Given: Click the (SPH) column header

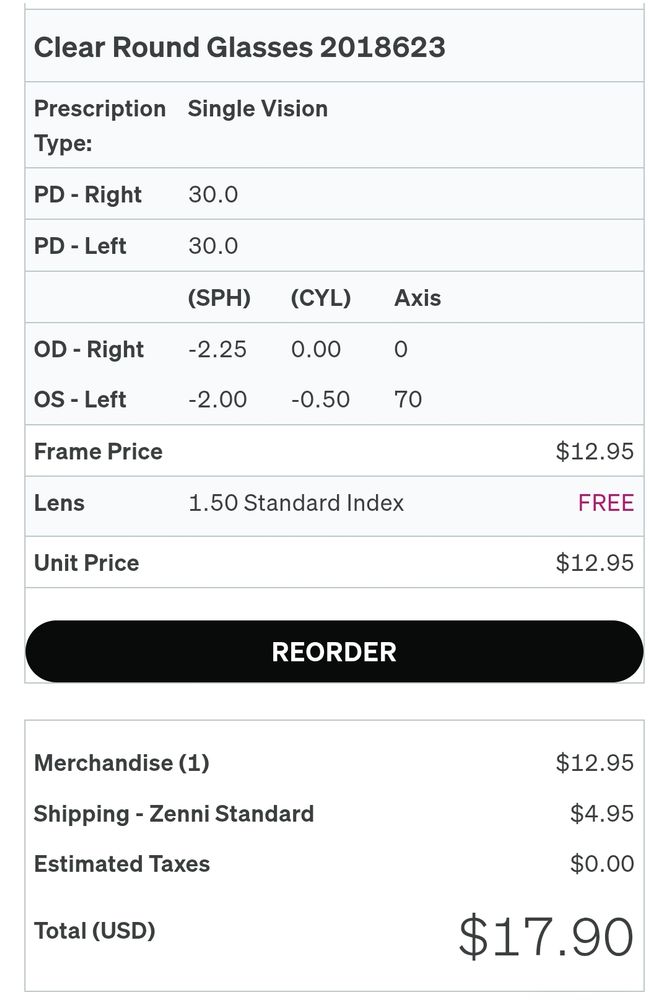Looking at the screenshot, I should click(219, 298).
